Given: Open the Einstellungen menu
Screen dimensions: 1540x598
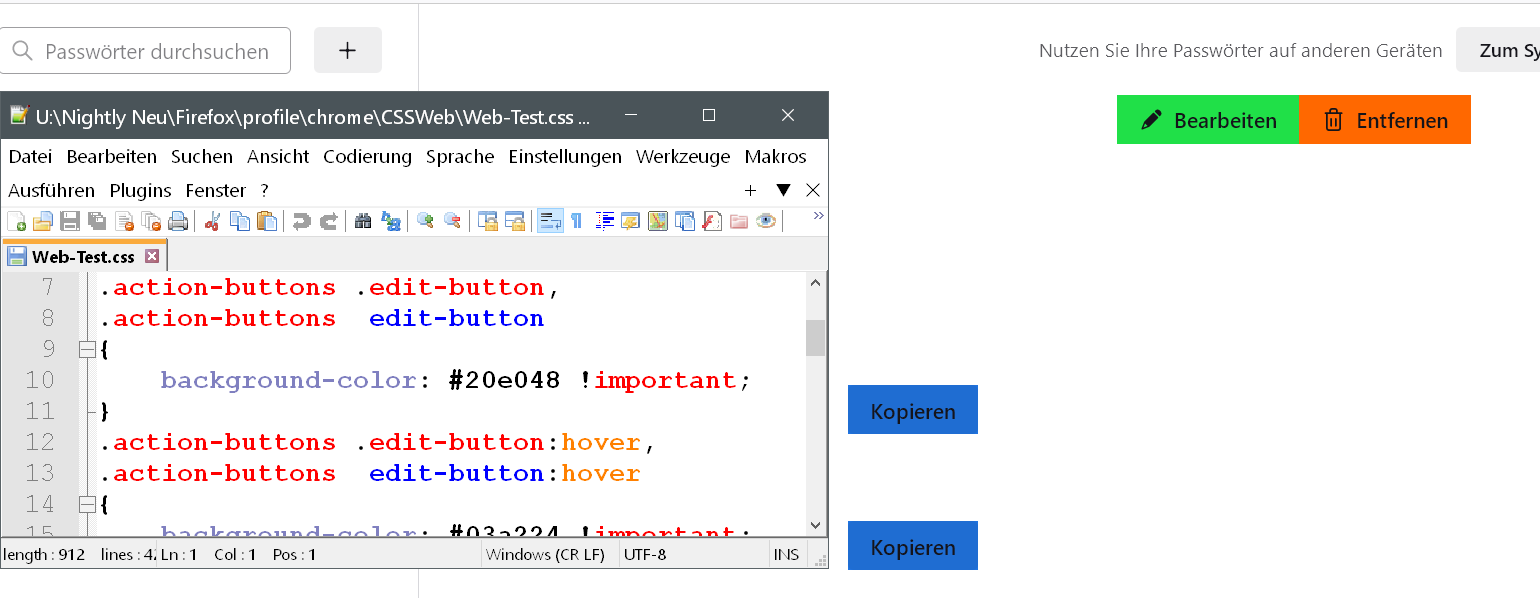Looking at the screenshot, I should [x=565, y=157].
